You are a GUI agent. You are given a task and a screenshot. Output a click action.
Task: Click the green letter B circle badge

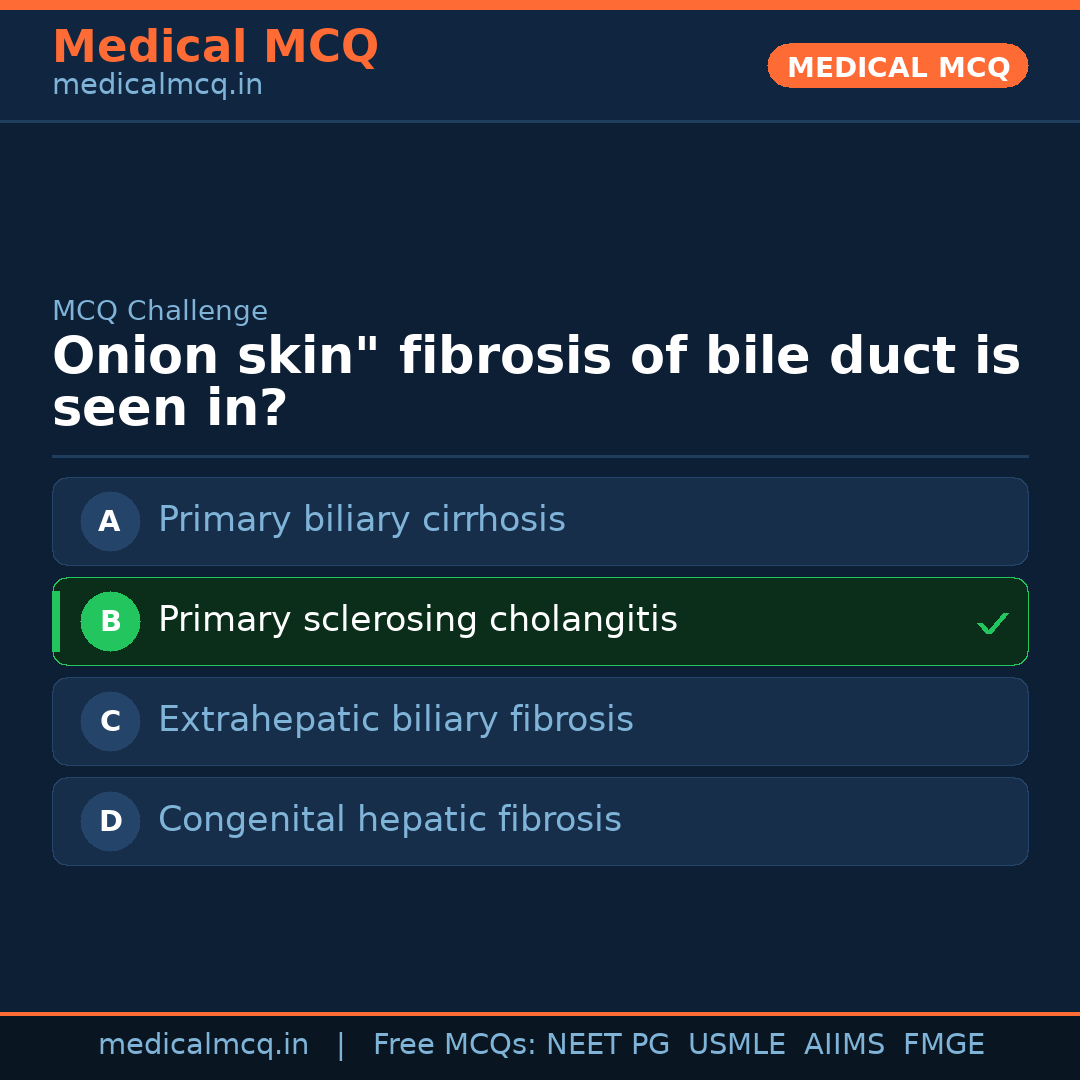110,621
